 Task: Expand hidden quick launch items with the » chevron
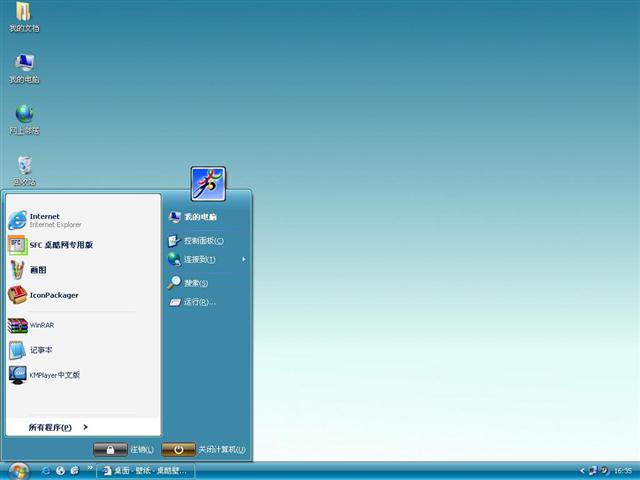pyautogui.click(x=90, y=468)
